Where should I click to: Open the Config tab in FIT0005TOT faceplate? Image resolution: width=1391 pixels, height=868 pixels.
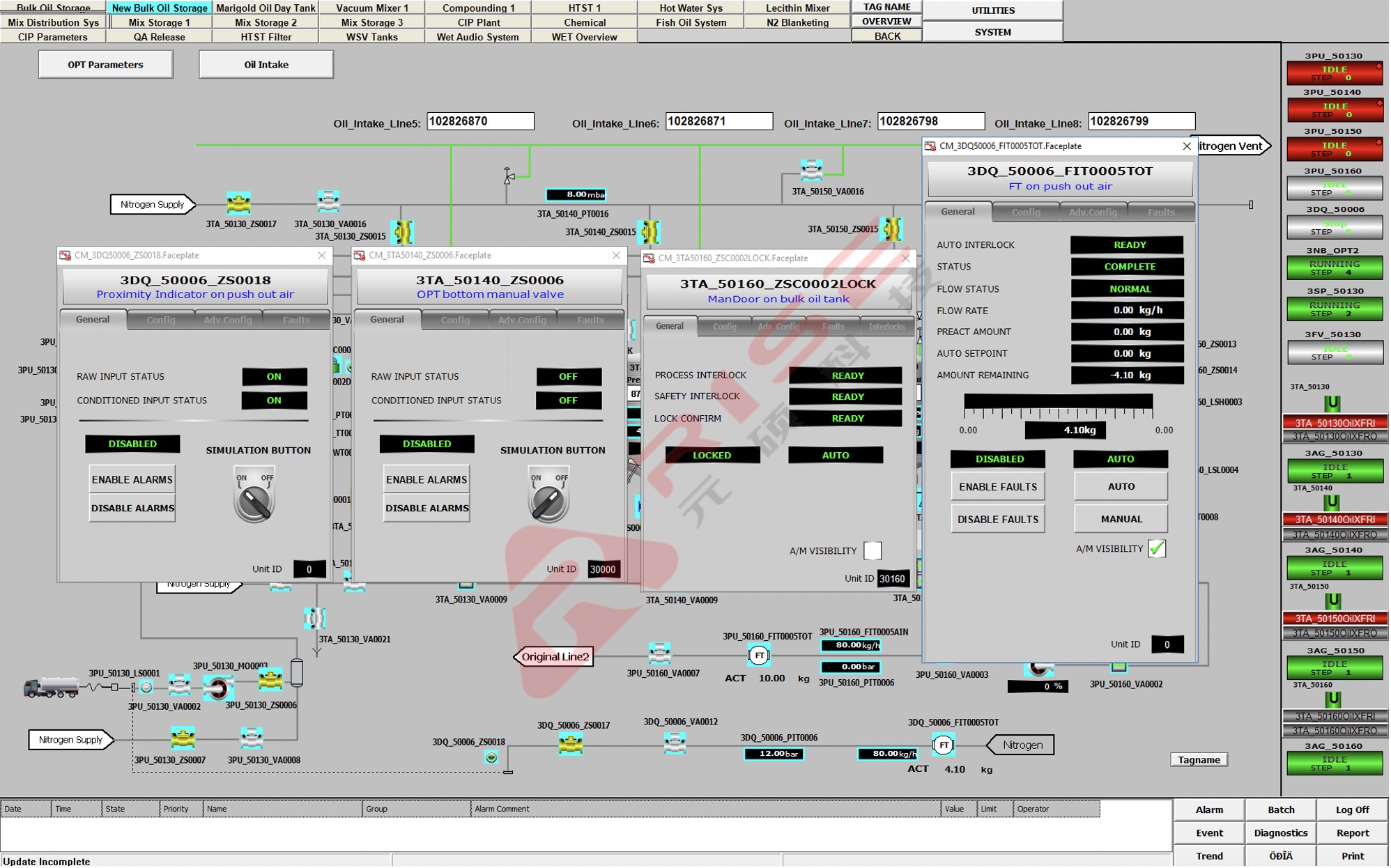click(1027, 212)
